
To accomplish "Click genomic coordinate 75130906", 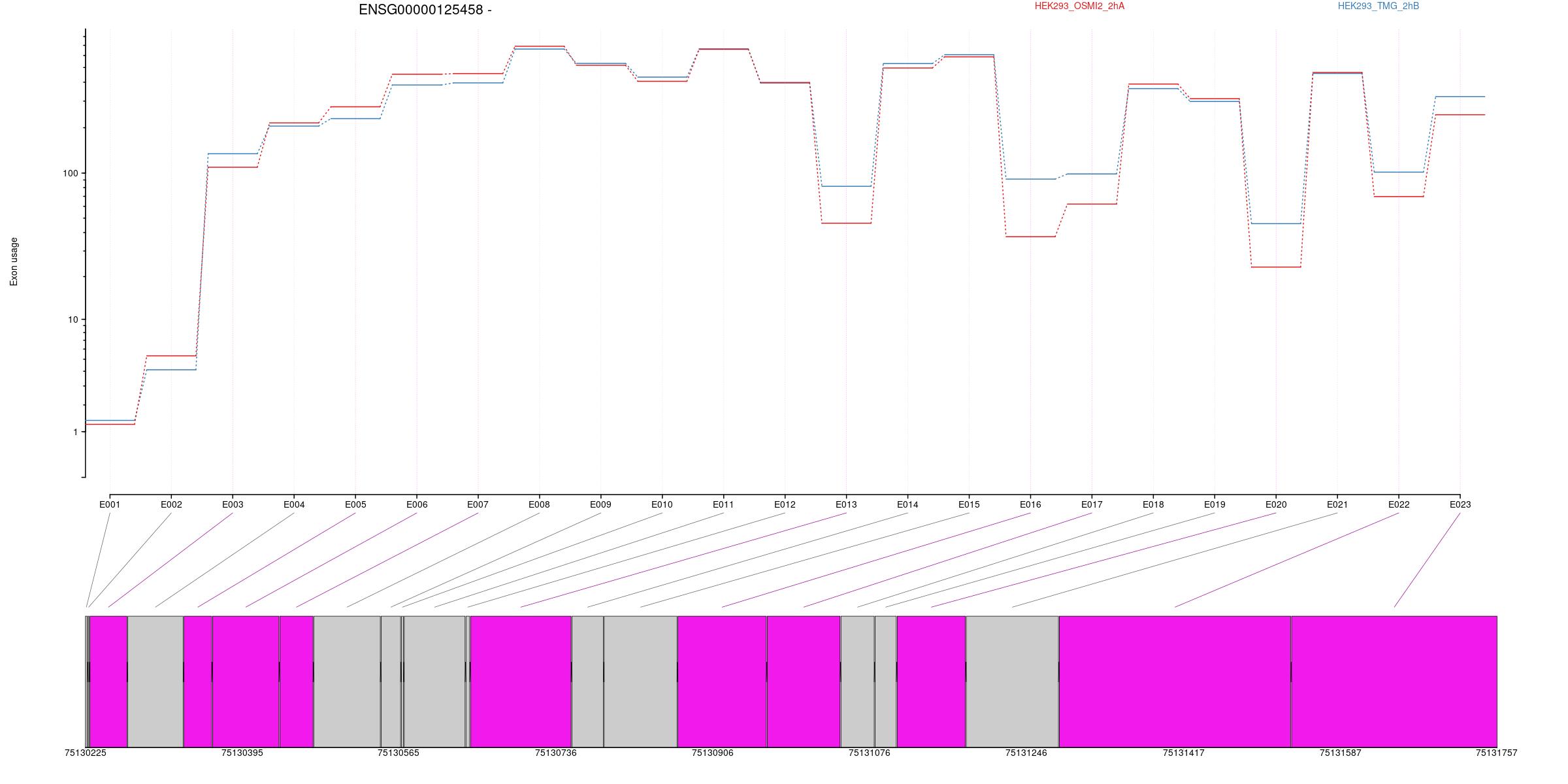I will point(713,753).
